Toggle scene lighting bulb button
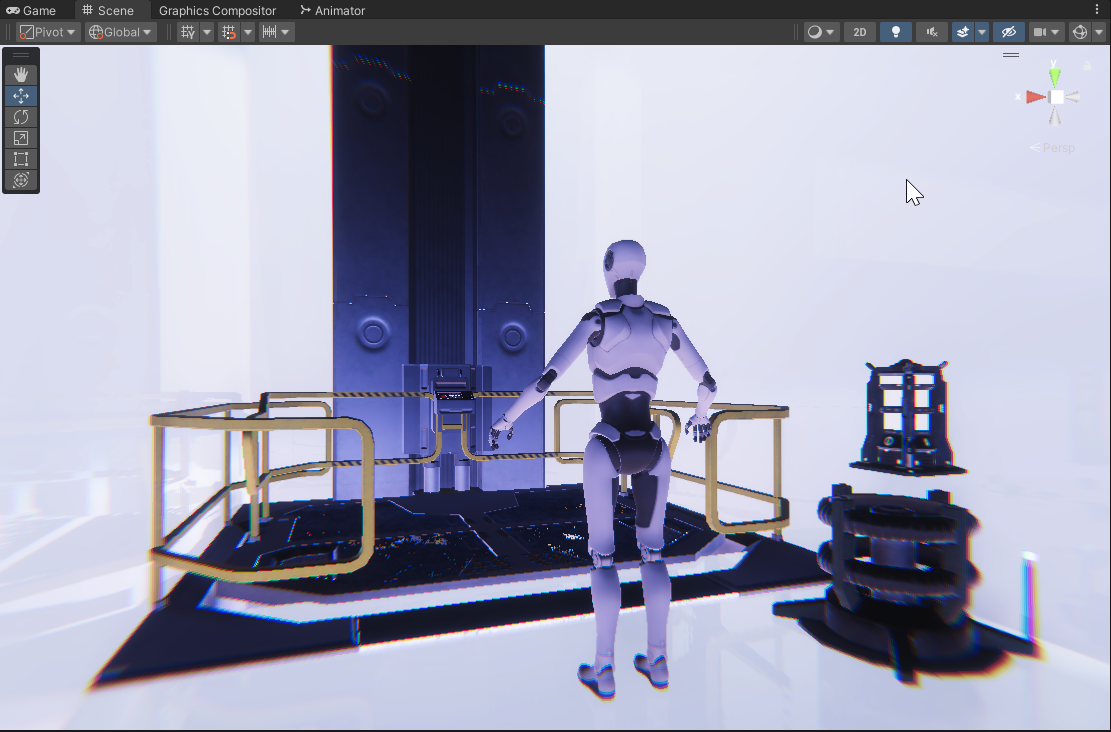 [x=896, y=32]
